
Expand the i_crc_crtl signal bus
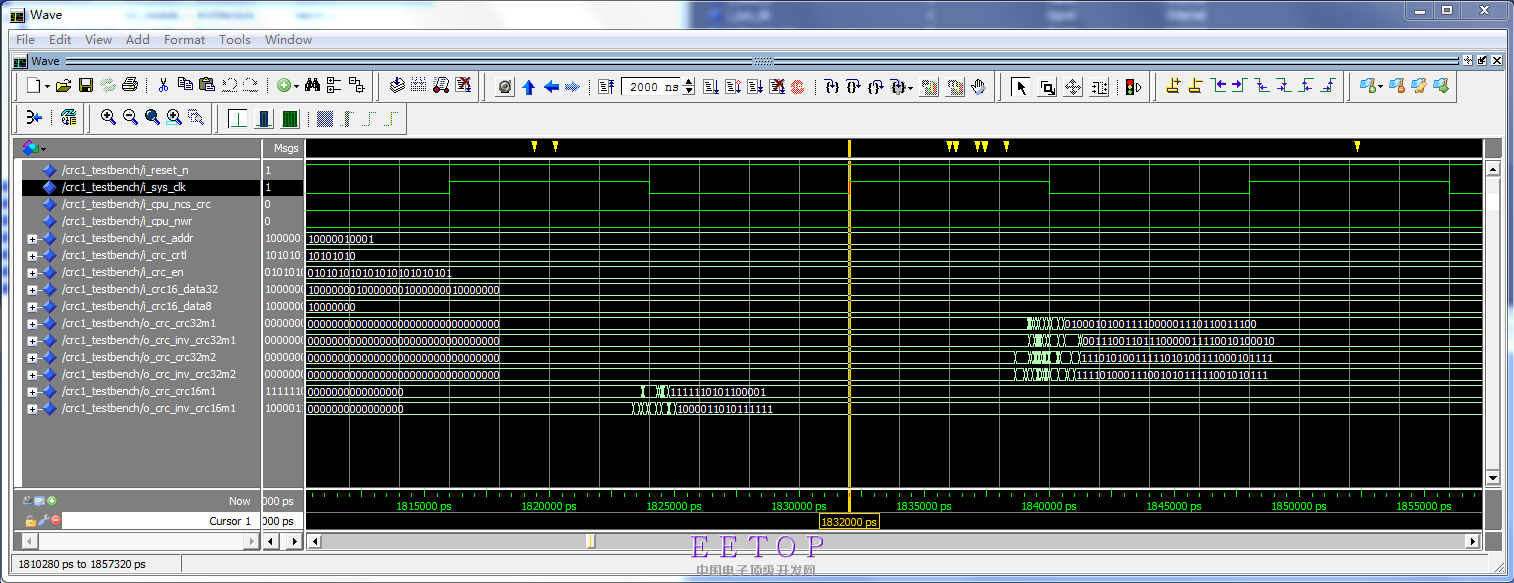coord(32,256)
